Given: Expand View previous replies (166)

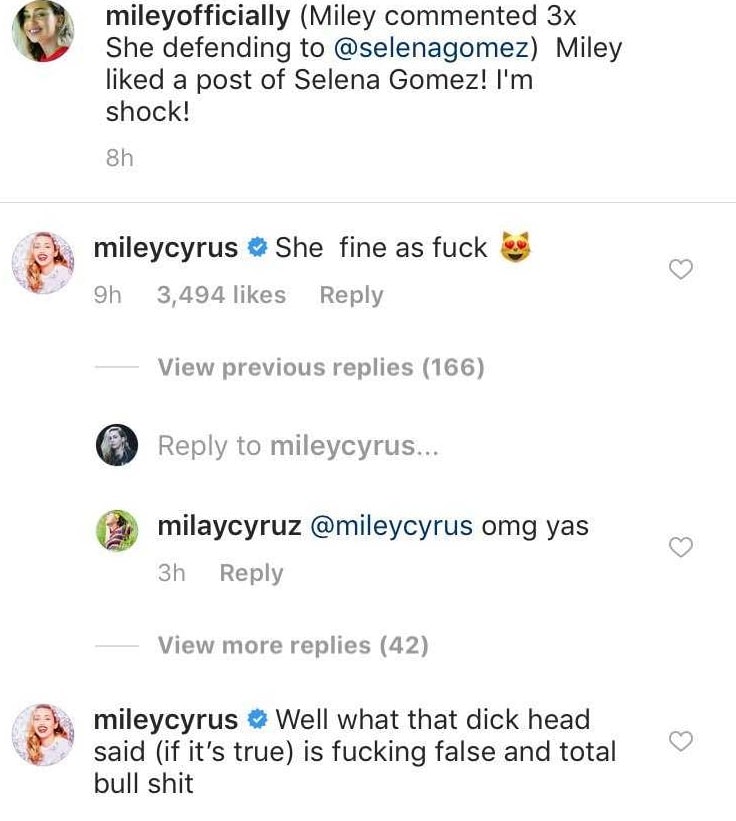Looking at the screenshot, I should coord(320,368).
